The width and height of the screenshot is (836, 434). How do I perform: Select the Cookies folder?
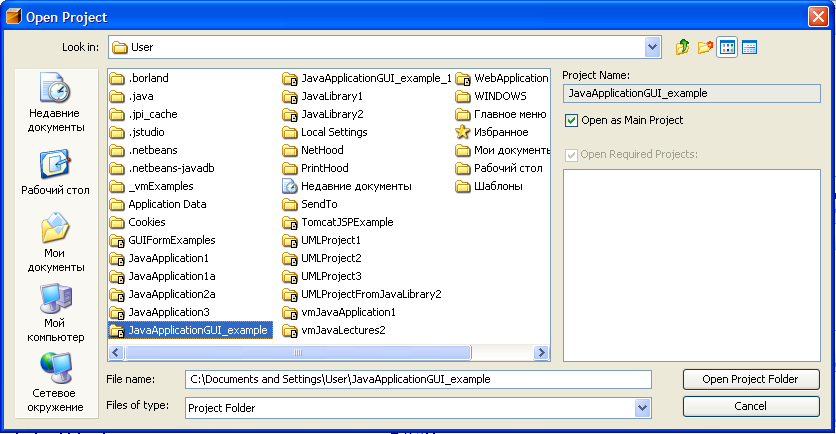[x=138, y=222]
